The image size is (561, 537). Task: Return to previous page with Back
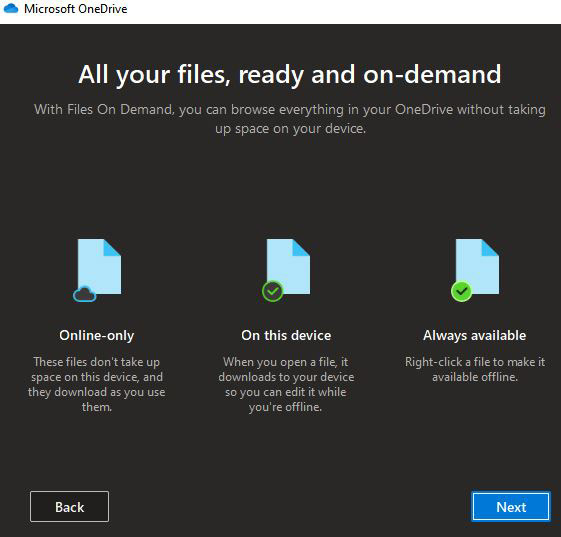click(69, 507)
